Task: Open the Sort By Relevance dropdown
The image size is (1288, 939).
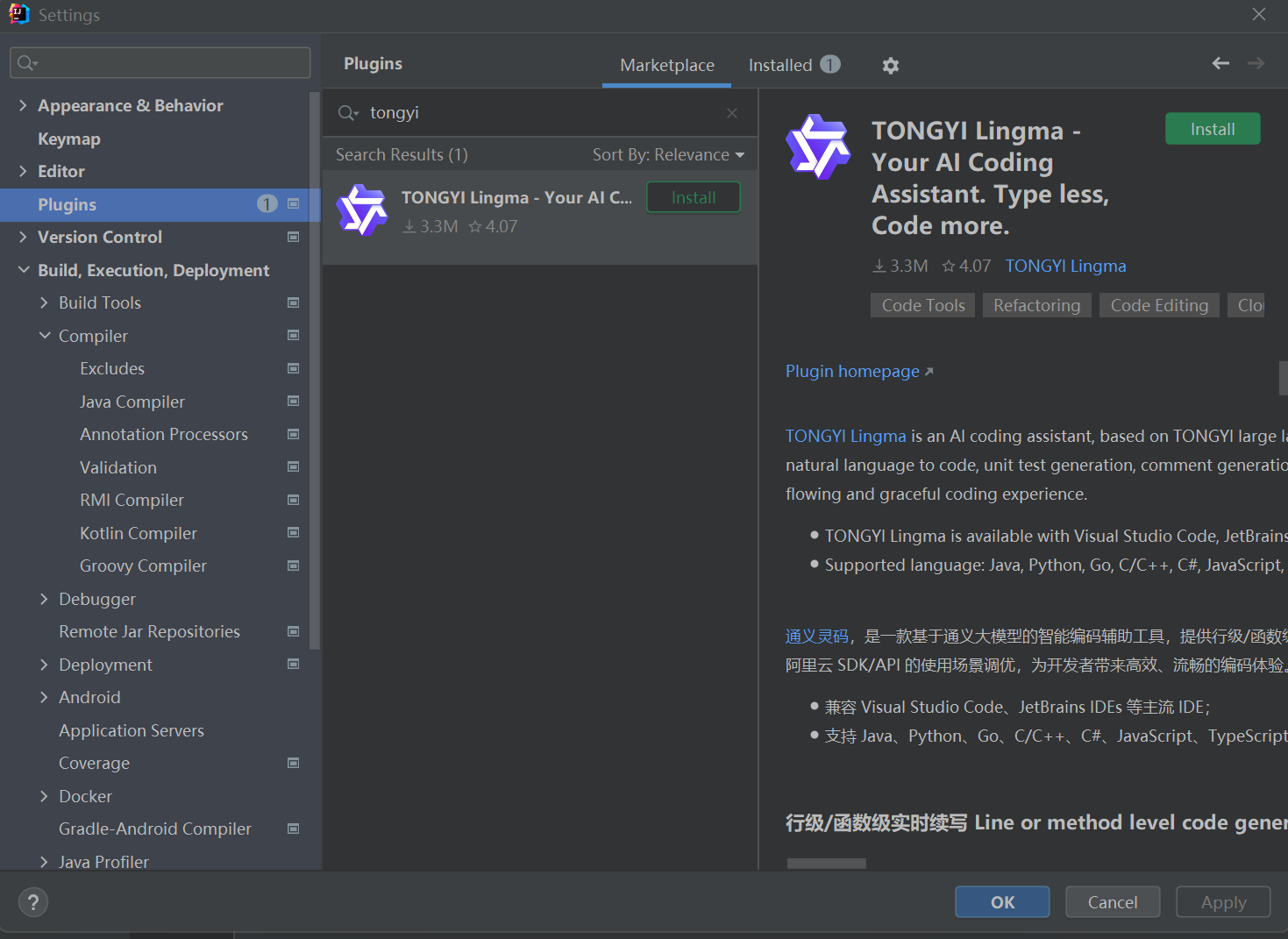Action: [x=668, y=155]
